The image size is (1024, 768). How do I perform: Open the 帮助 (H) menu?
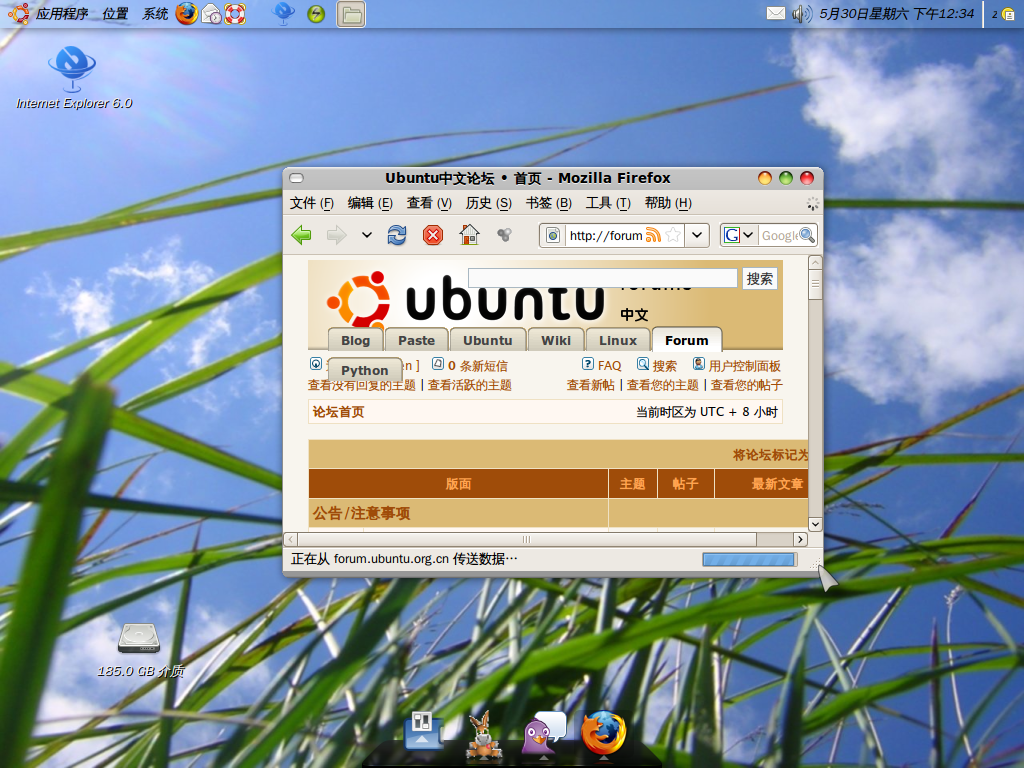pyautogui.click(x=668, y=203)
